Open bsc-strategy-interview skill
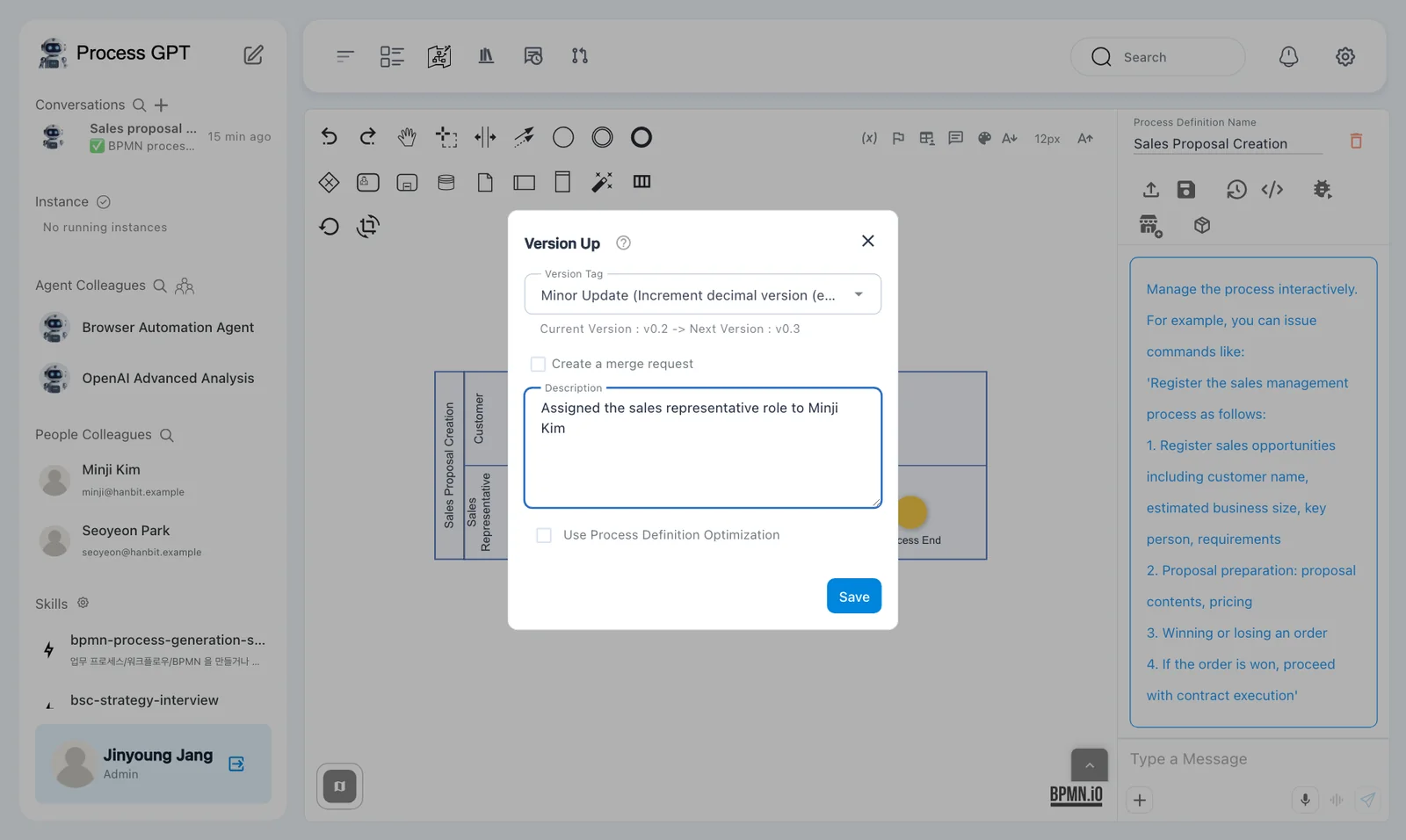 (155, 701)
